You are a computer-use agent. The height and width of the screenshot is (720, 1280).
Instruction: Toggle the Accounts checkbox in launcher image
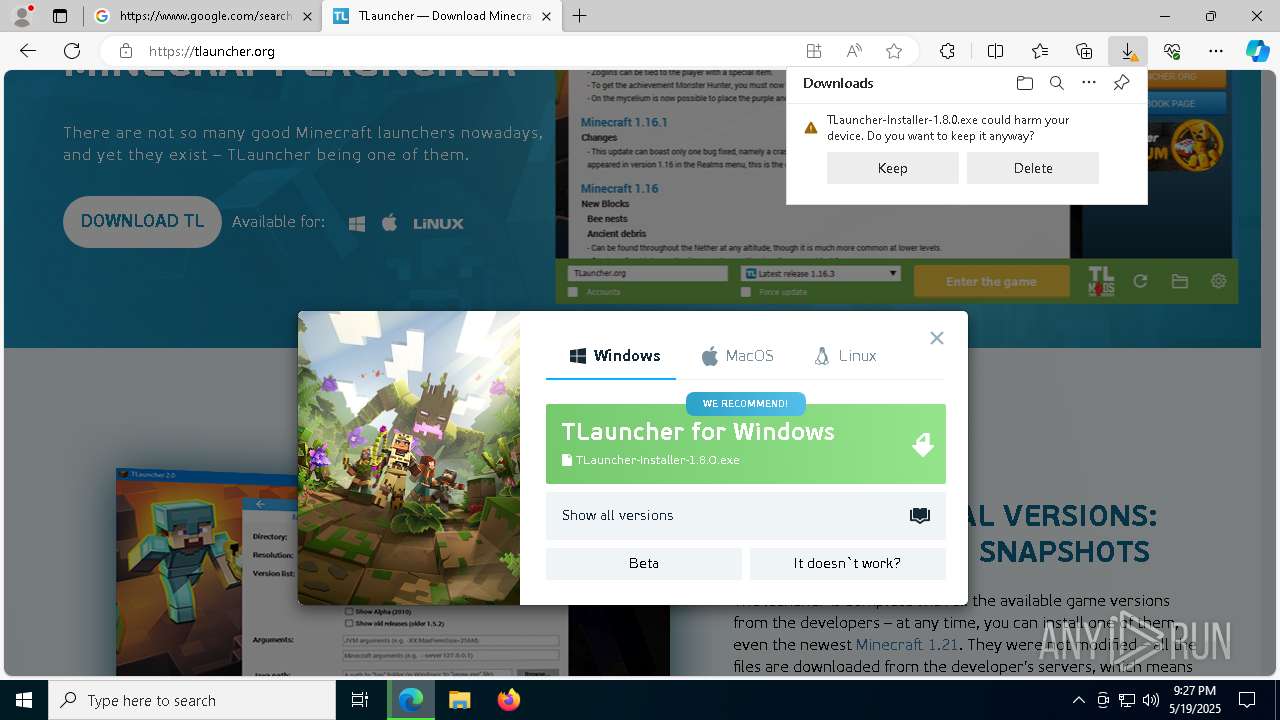tap(573, 292)
